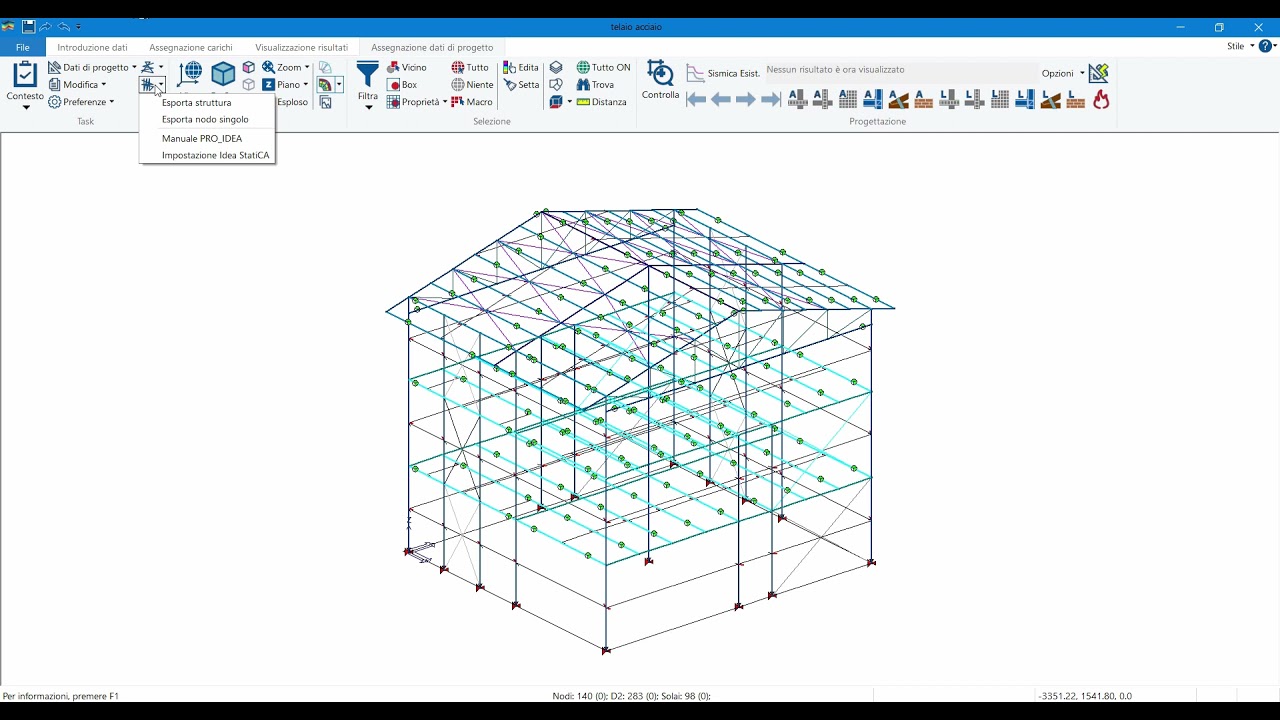Viewport: 1280px width, 720px height.
Task: Switch to Visualizzazione risultati tab
Action: click(301, 47)
